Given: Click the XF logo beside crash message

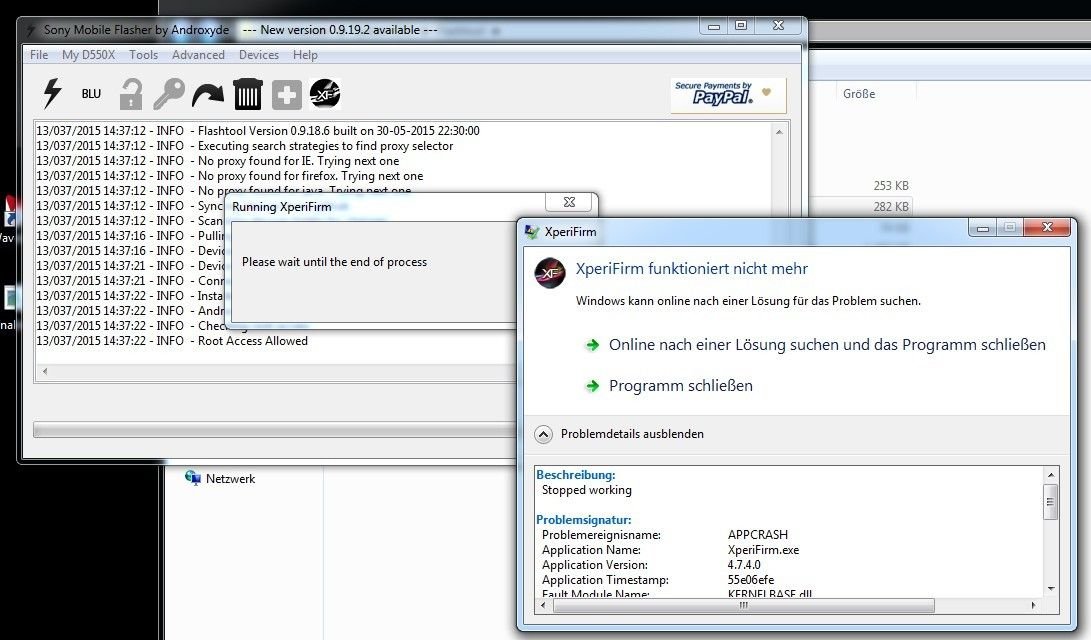Looking at the screenshot, I should (x=550, y=273).
